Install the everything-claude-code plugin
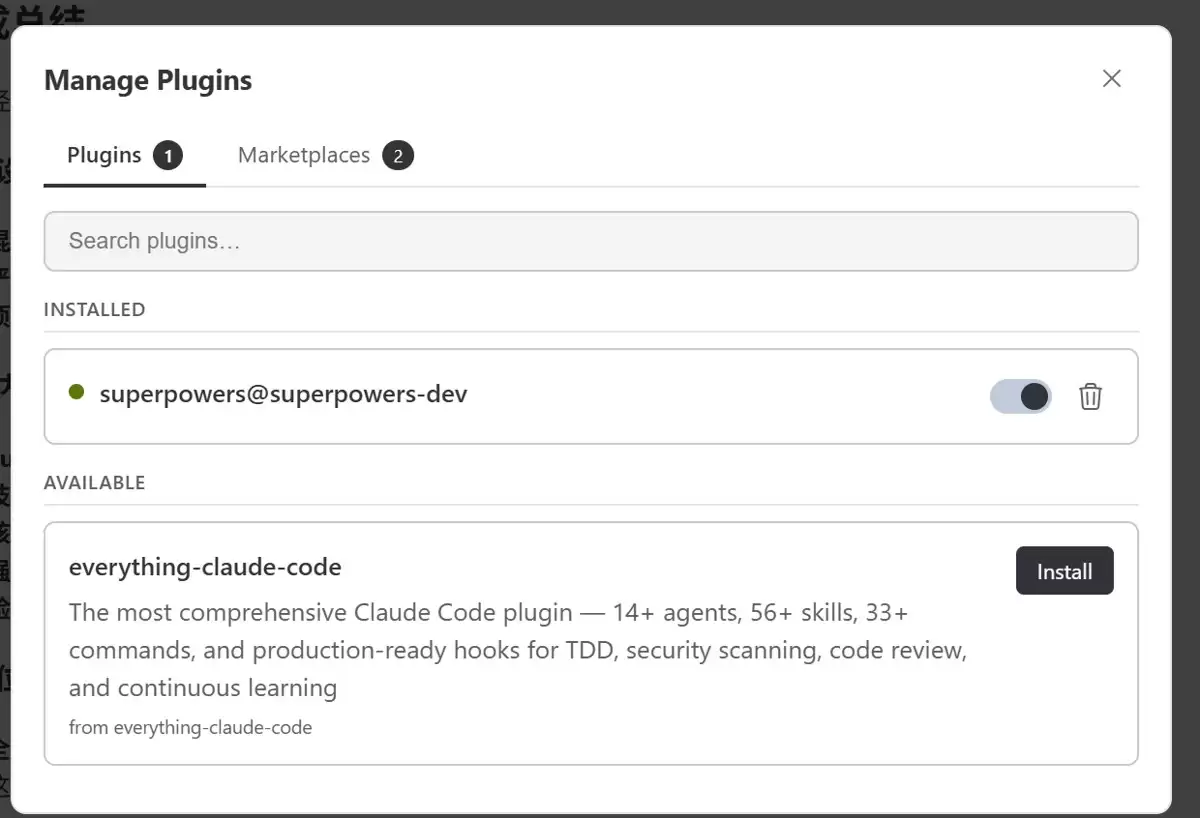The image size is (1200, 818). tap(1064, 571)
